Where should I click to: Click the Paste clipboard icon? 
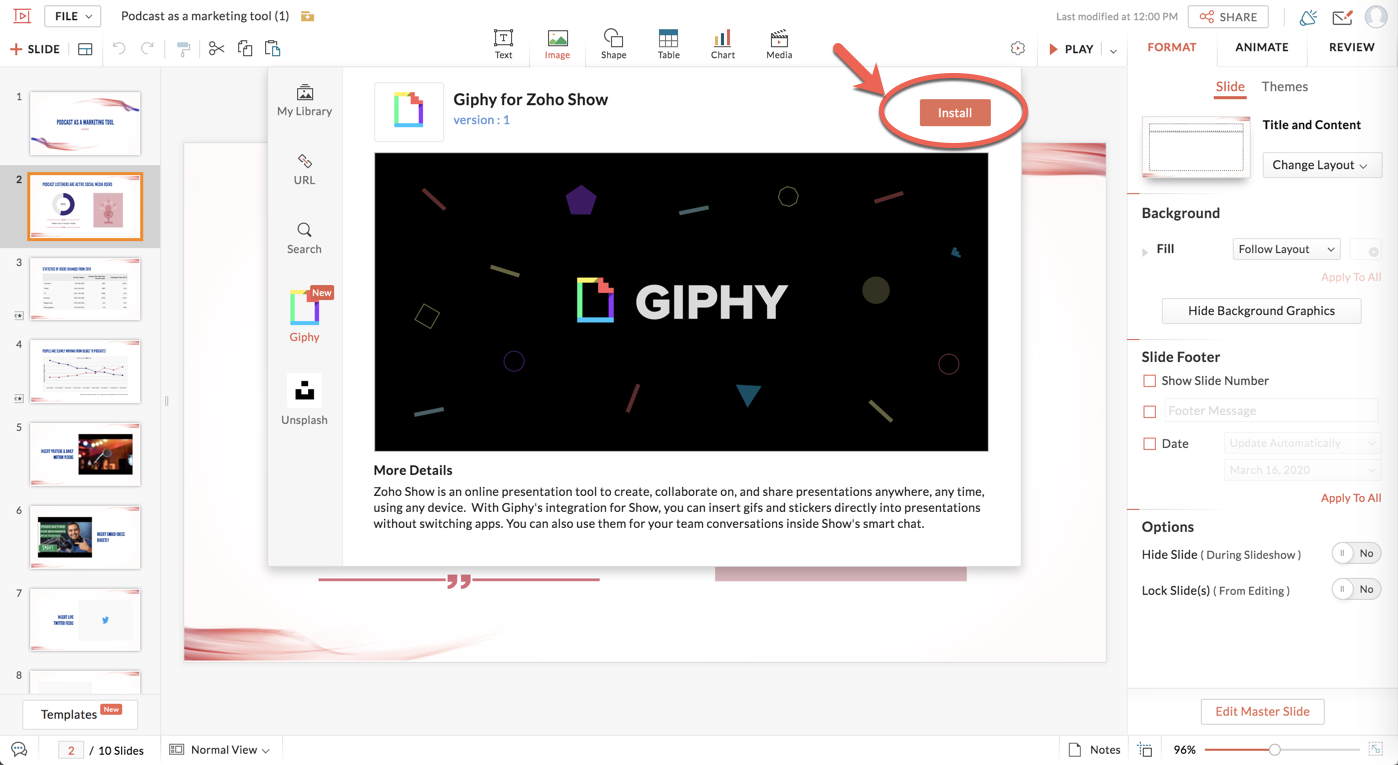[272, 49]
